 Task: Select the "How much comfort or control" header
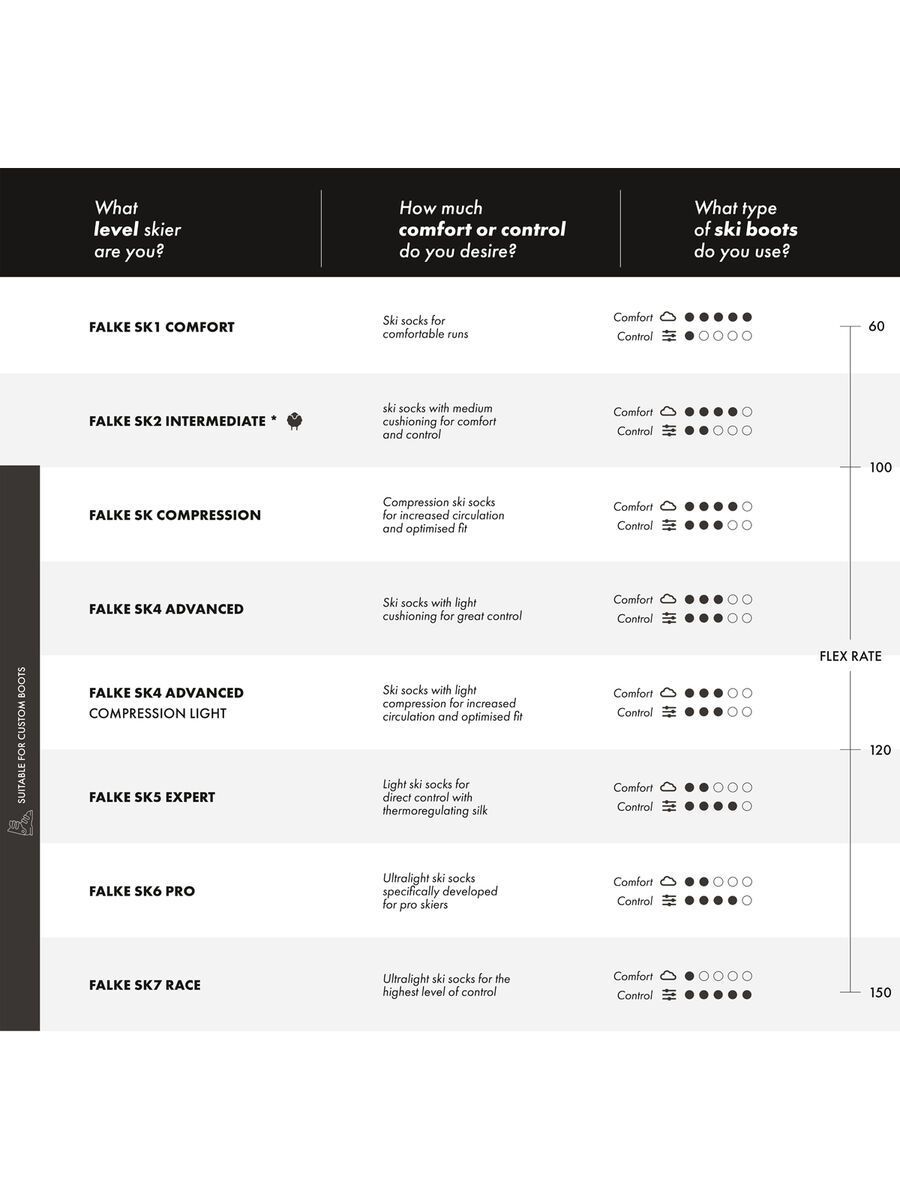pyautogui.click(x=482, y=229)
